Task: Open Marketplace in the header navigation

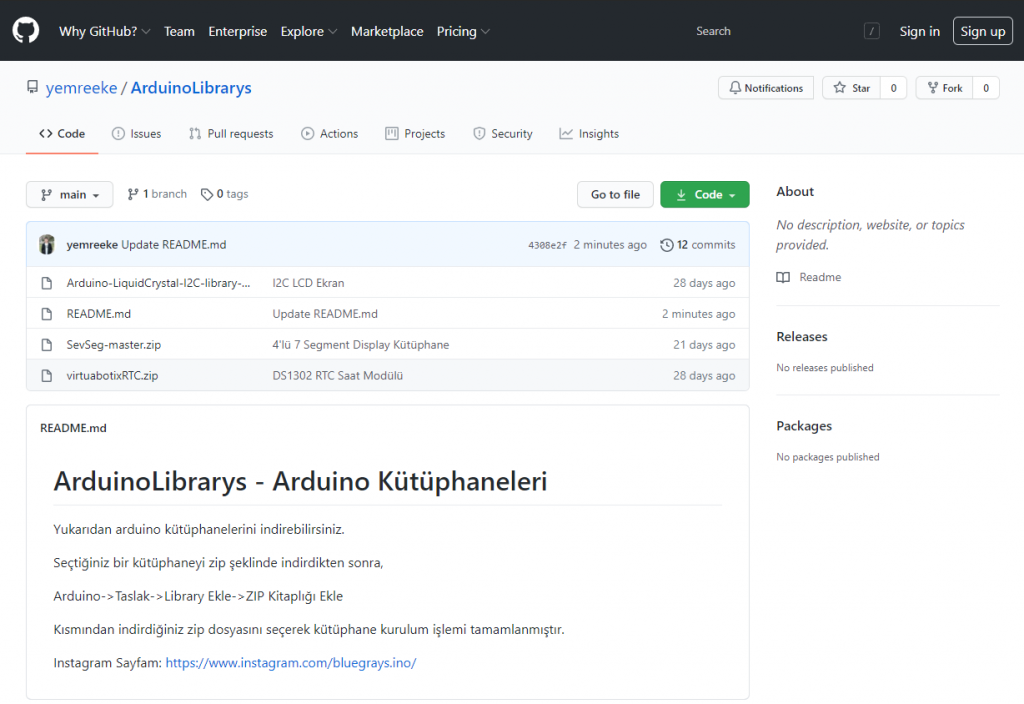Action: click(387, 31)
